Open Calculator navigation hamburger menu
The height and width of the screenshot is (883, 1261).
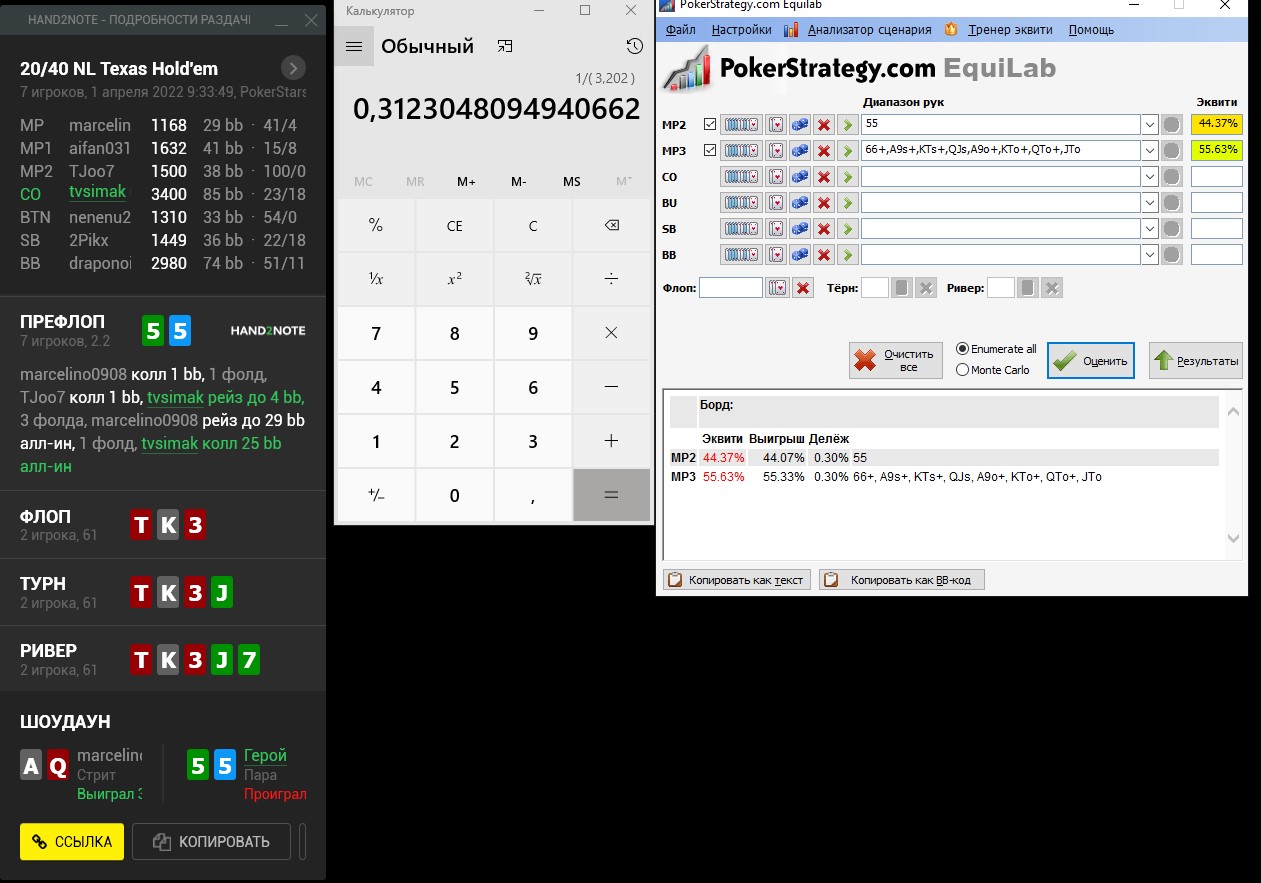[x=353, y=46]
